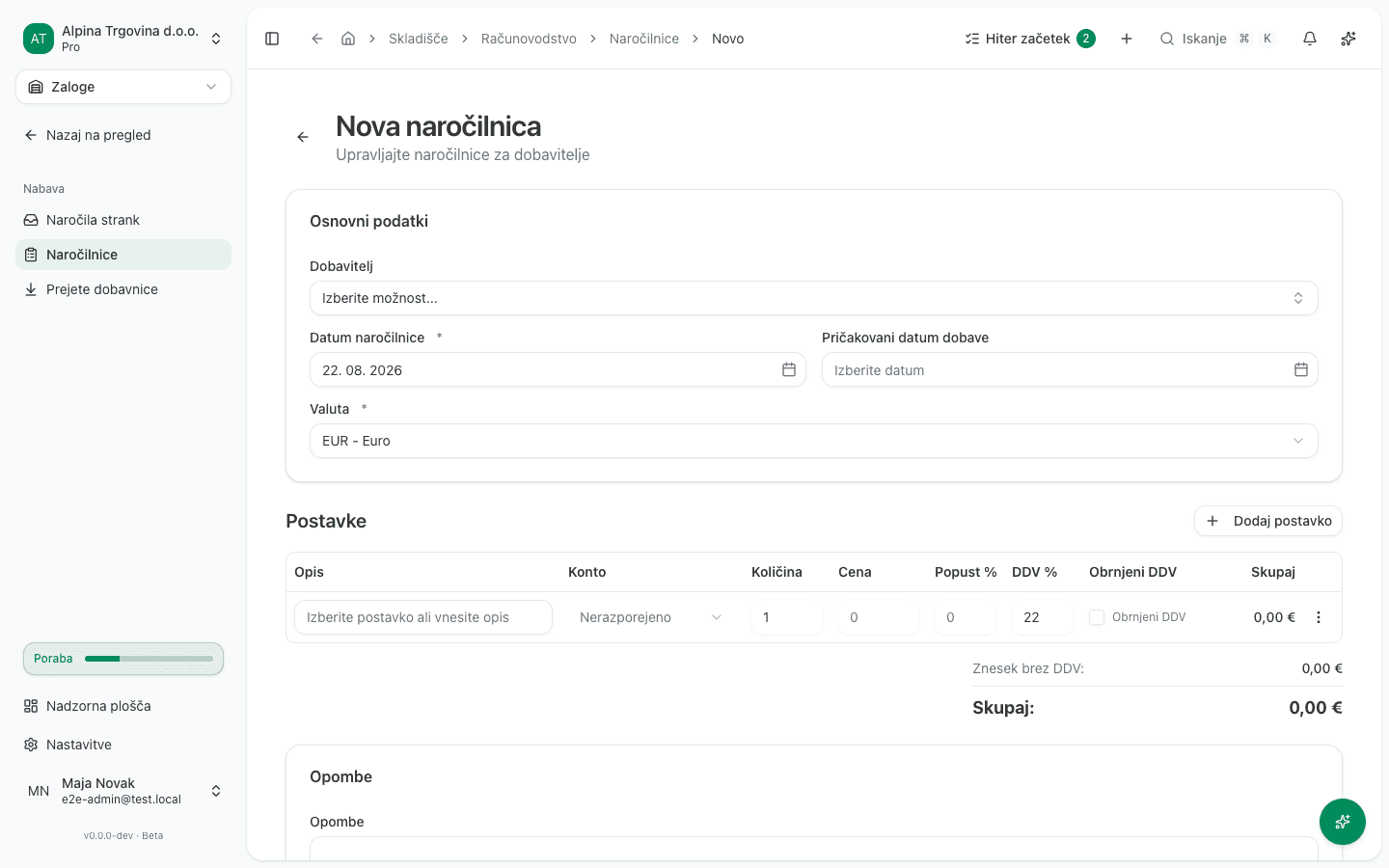Open calendar icon in Pričakovani datum dobave

1301,369
